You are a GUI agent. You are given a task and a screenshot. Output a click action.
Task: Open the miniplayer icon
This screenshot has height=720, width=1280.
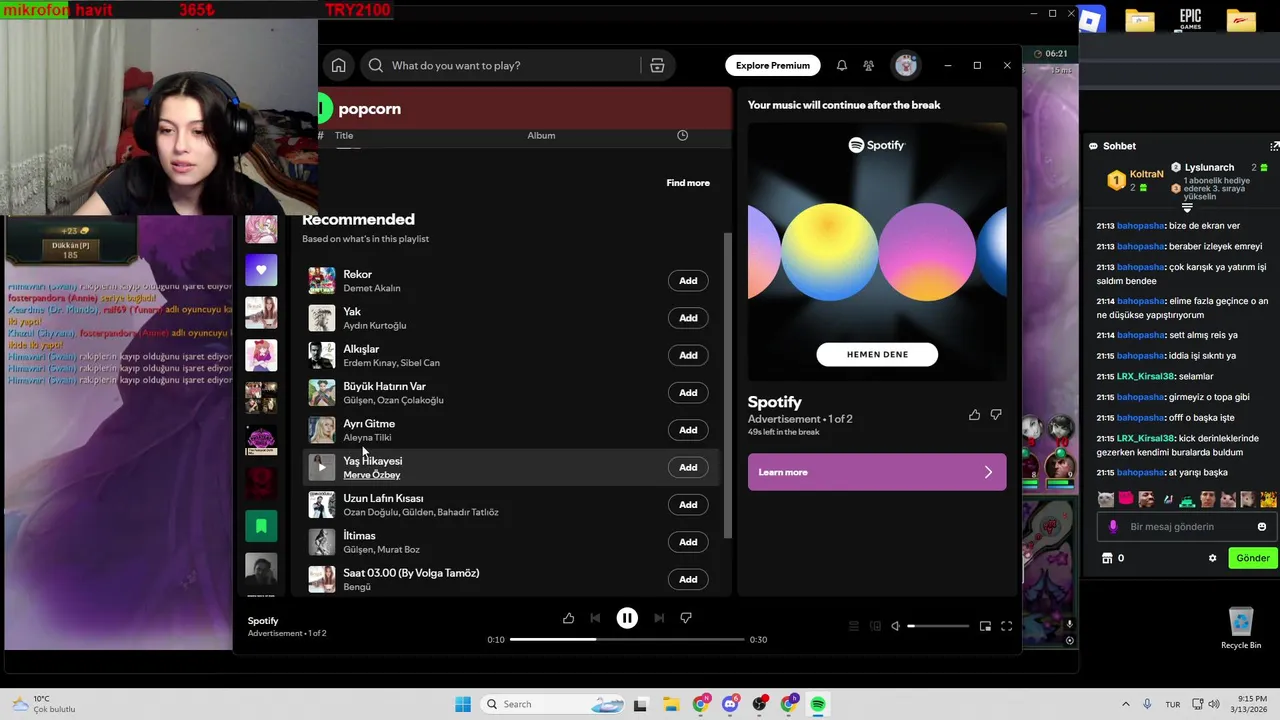click(985, 626)
